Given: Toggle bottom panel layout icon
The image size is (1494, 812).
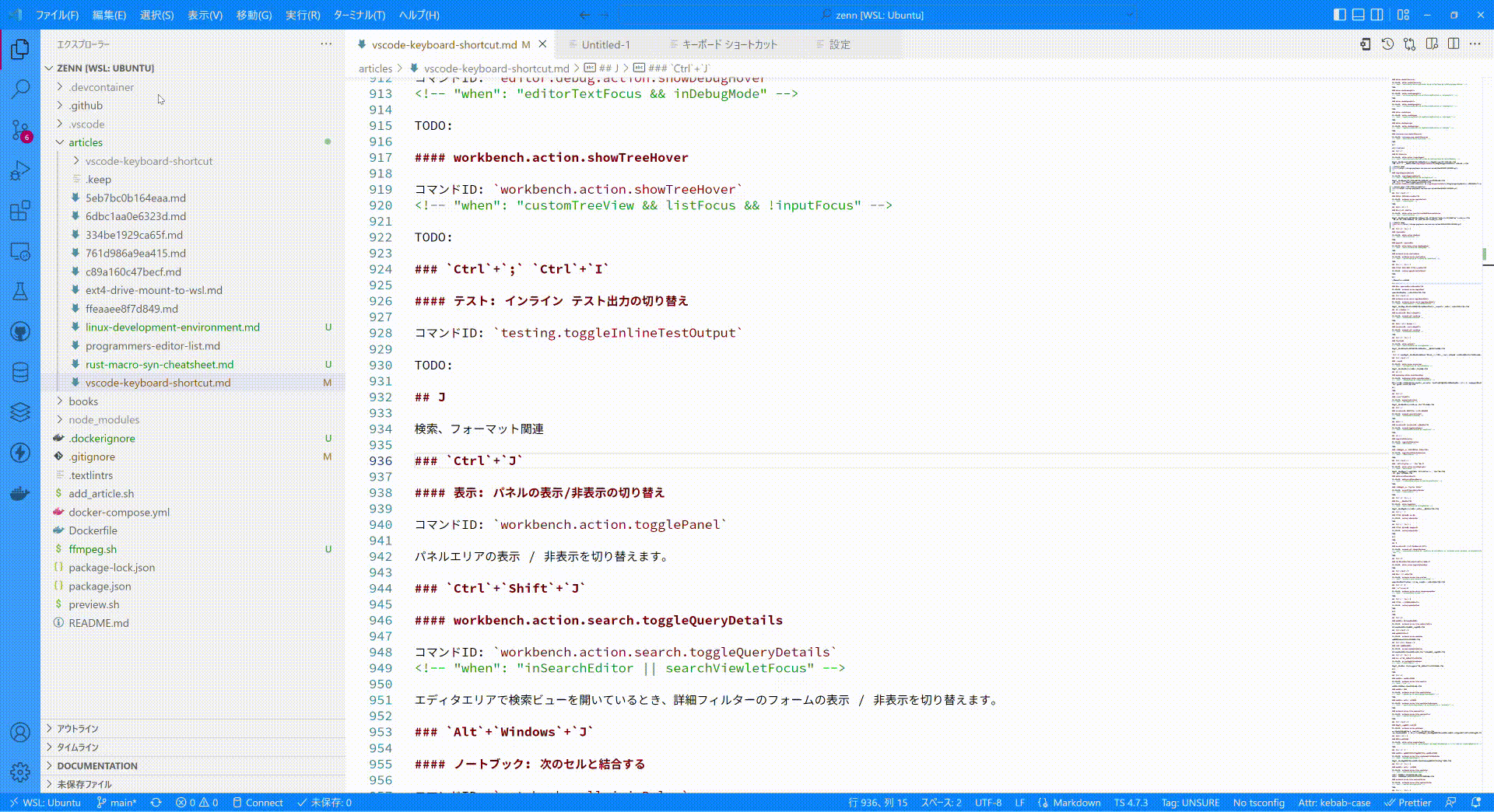Looking at the screenshot, I should [1358, 15].
